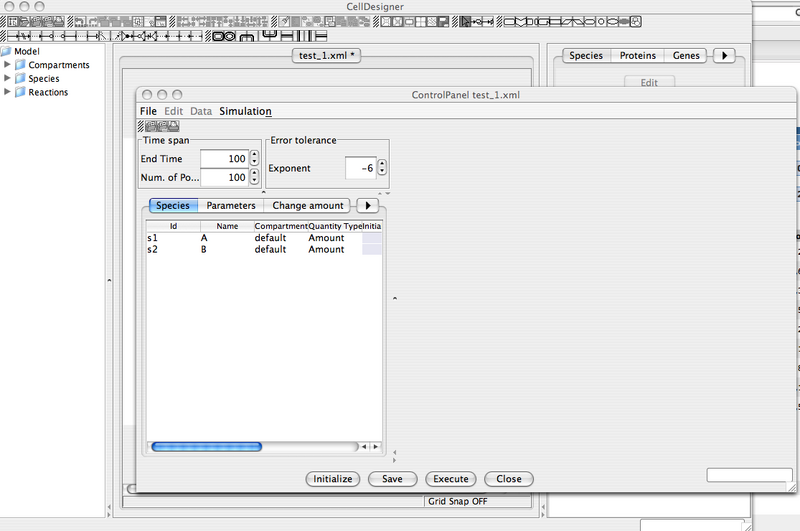
Task: Select the first new-document icon in toolbar
Action: [12, 21]
